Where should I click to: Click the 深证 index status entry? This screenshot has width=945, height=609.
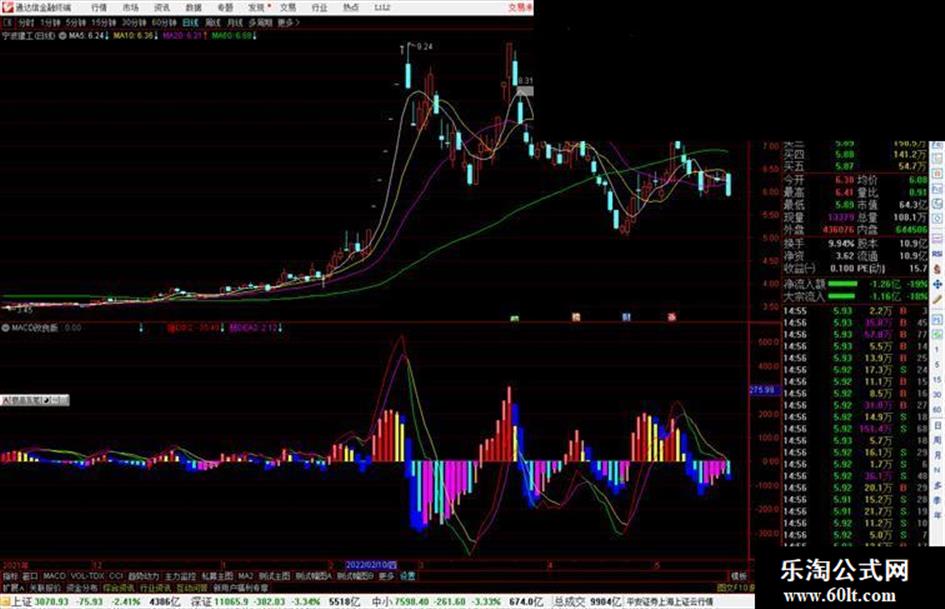[275, 602]
